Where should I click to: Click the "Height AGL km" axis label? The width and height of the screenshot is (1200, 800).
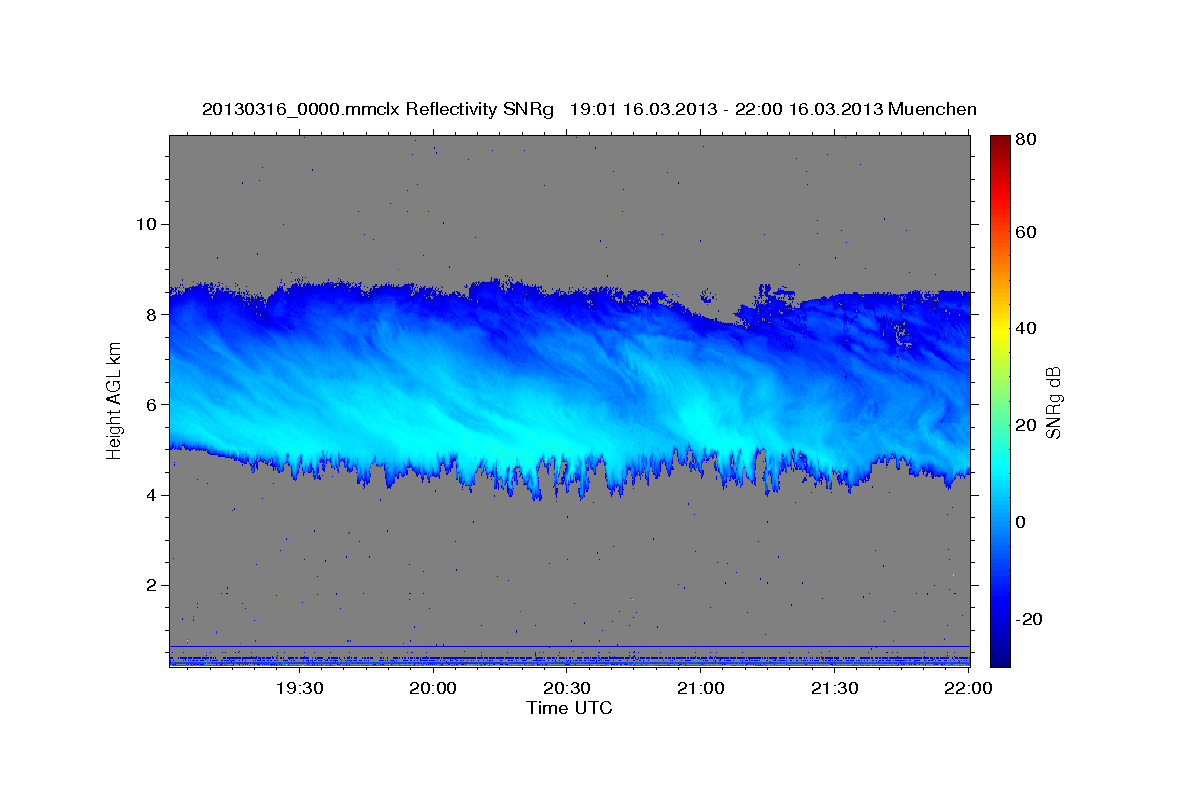[x=114, y=400]
